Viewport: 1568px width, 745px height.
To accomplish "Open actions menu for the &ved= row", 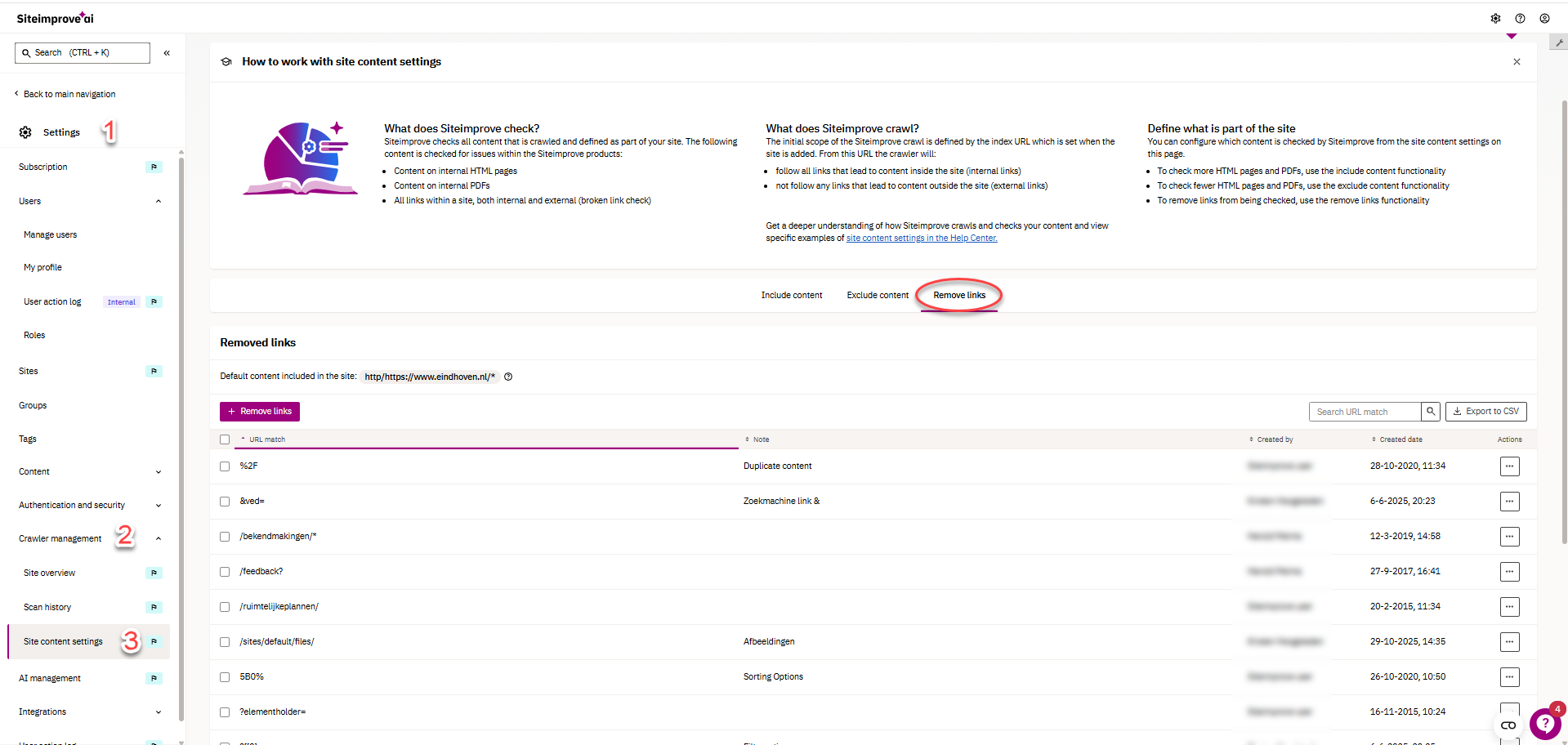I will 1509,502.
